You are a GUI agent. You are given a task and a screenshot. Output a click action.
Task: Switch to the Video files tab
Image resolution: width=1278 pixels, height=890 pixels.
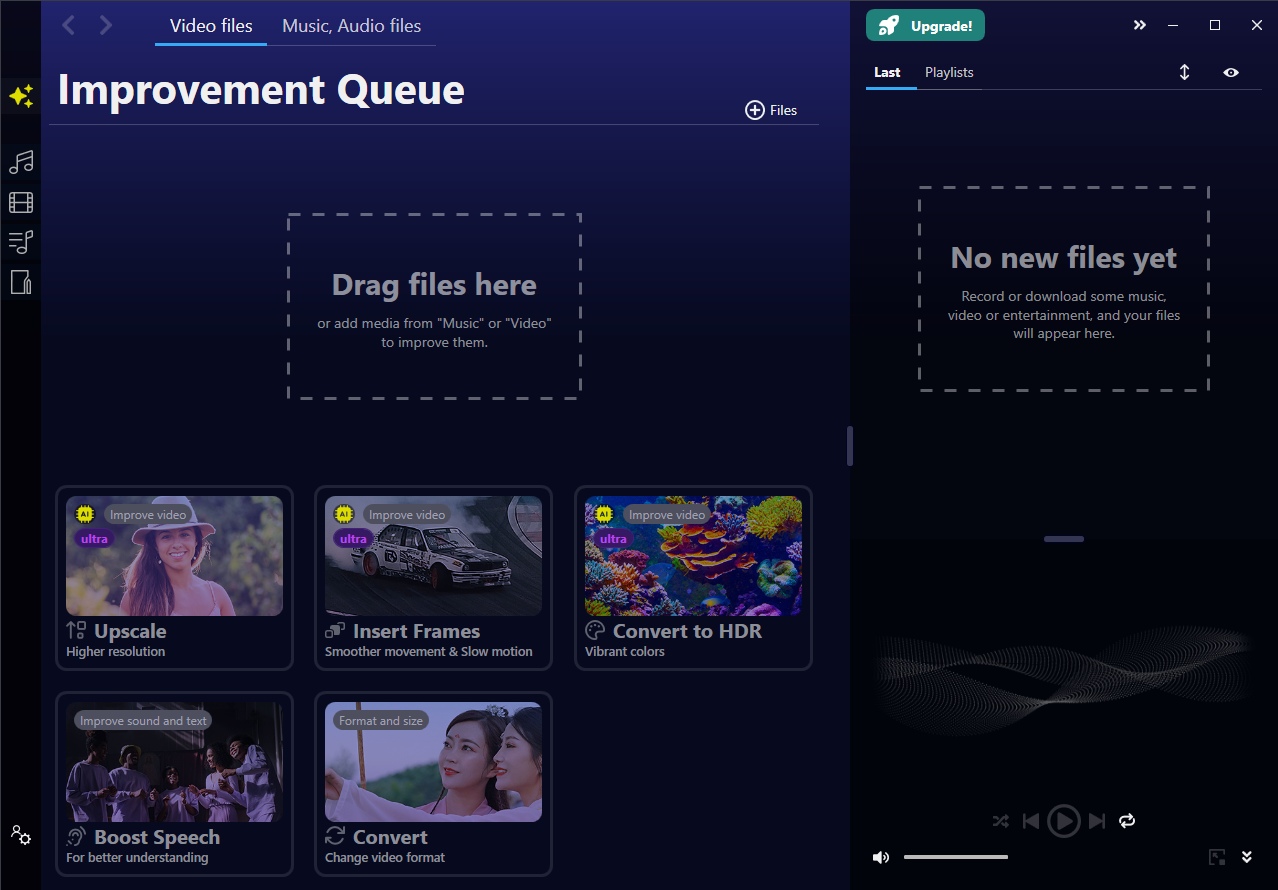pos(211,26)
